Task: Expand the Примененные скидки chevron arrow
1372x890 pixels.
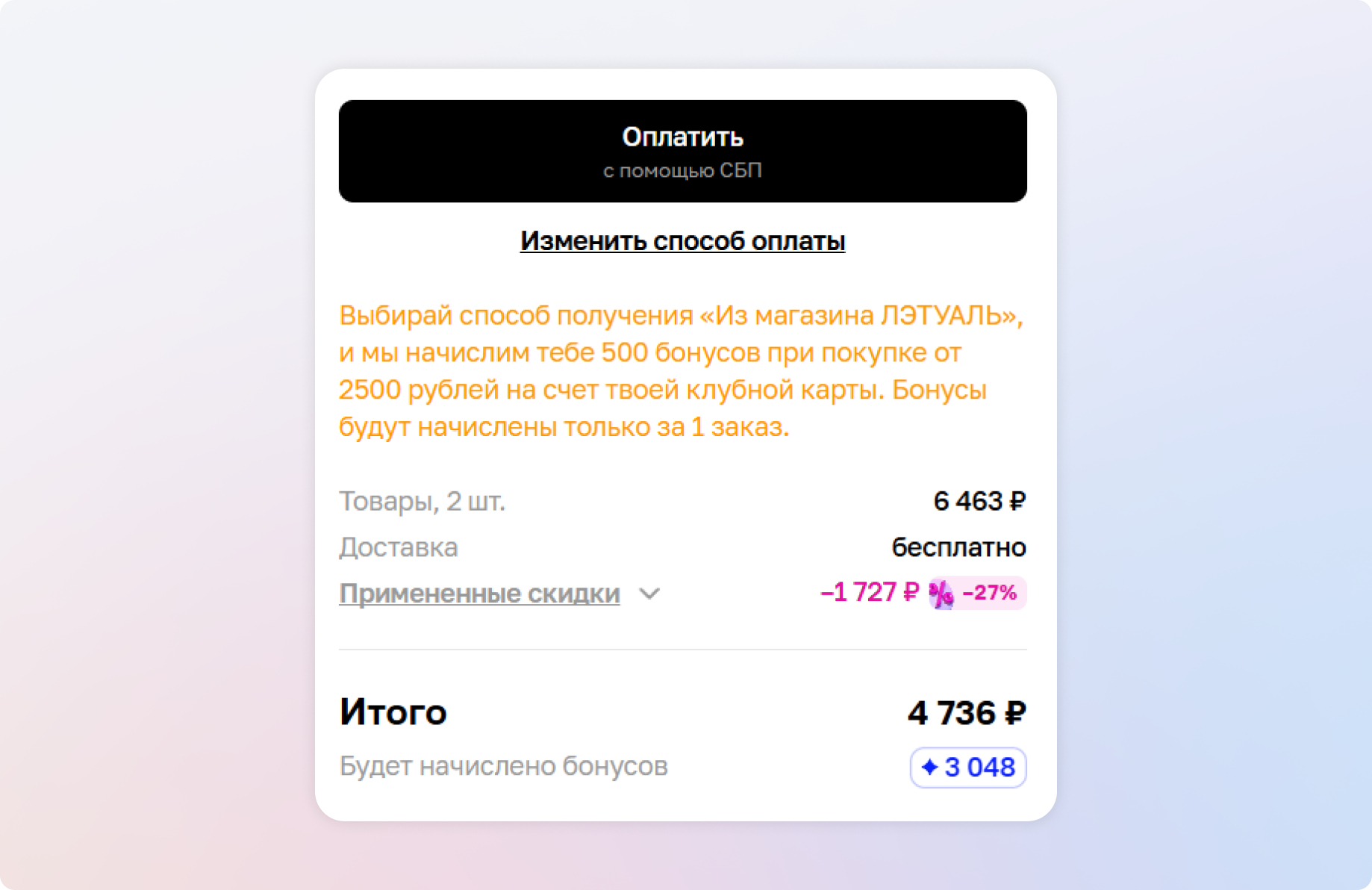Action: click(x=649, y=594)
